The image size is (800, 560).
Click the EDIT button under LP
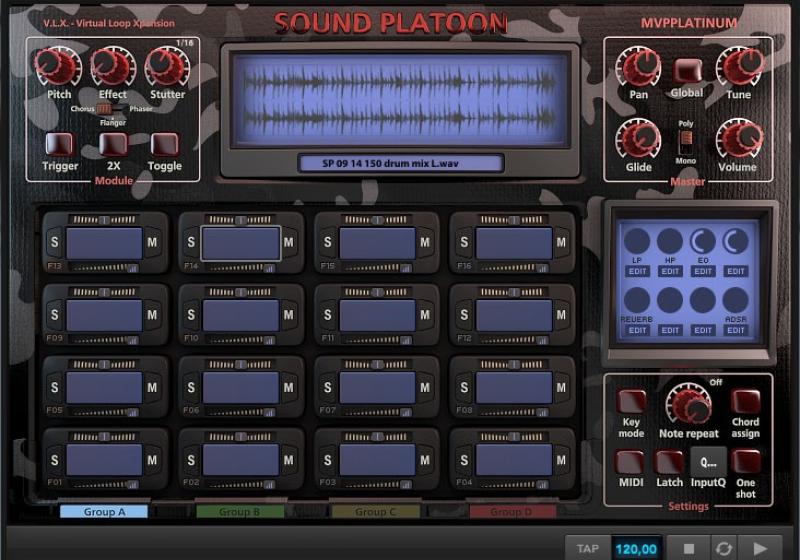pos(637,271)
